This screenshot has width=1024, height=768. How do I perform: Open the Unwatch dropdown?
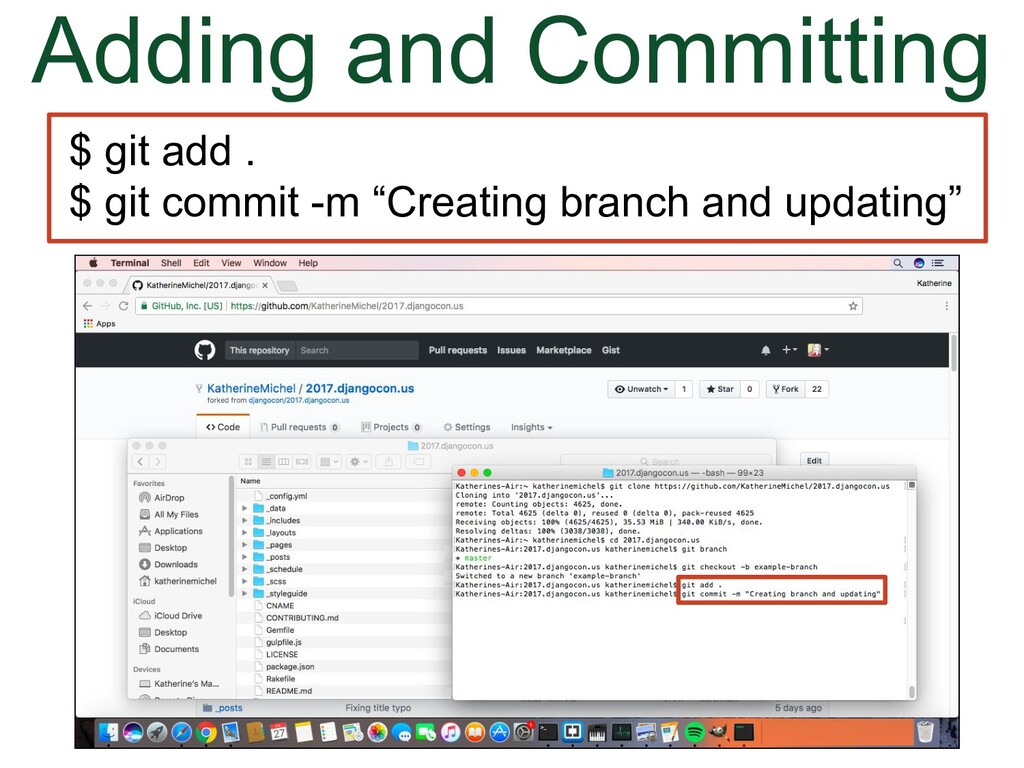click(x=641, y=389)
